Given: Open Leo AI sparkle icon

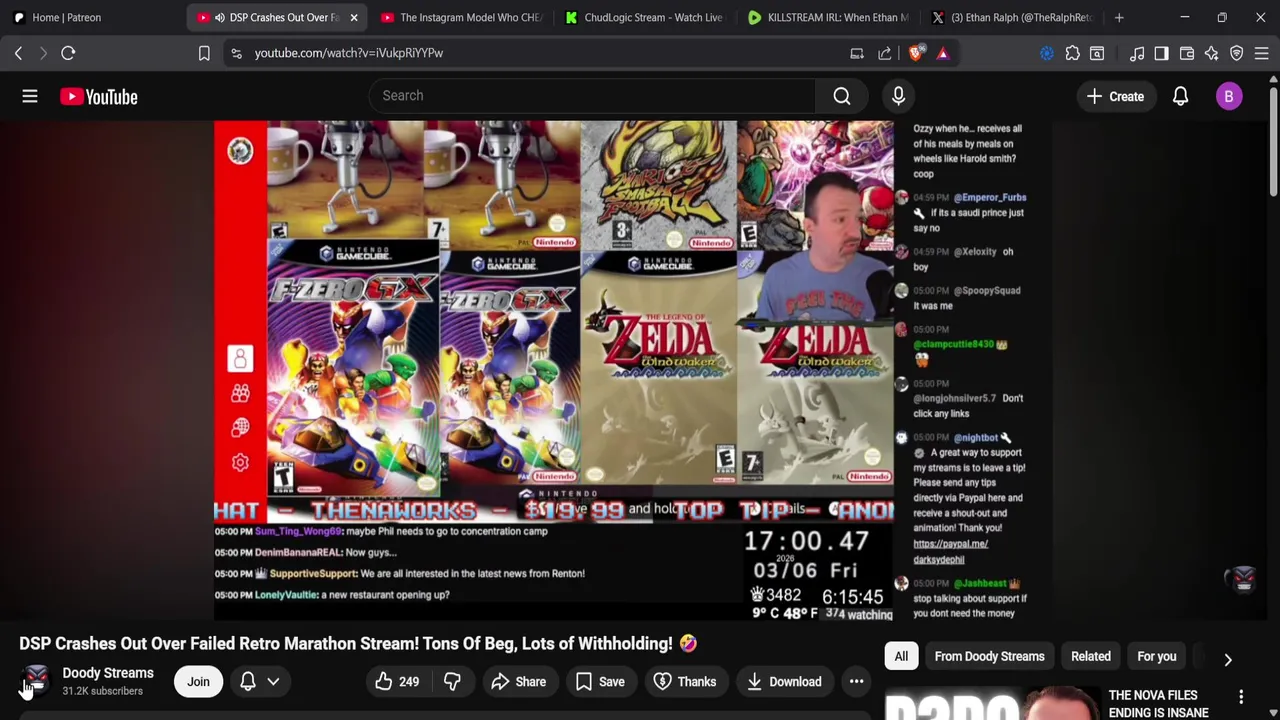Looking at the screenshot, I should point(1212,53).
